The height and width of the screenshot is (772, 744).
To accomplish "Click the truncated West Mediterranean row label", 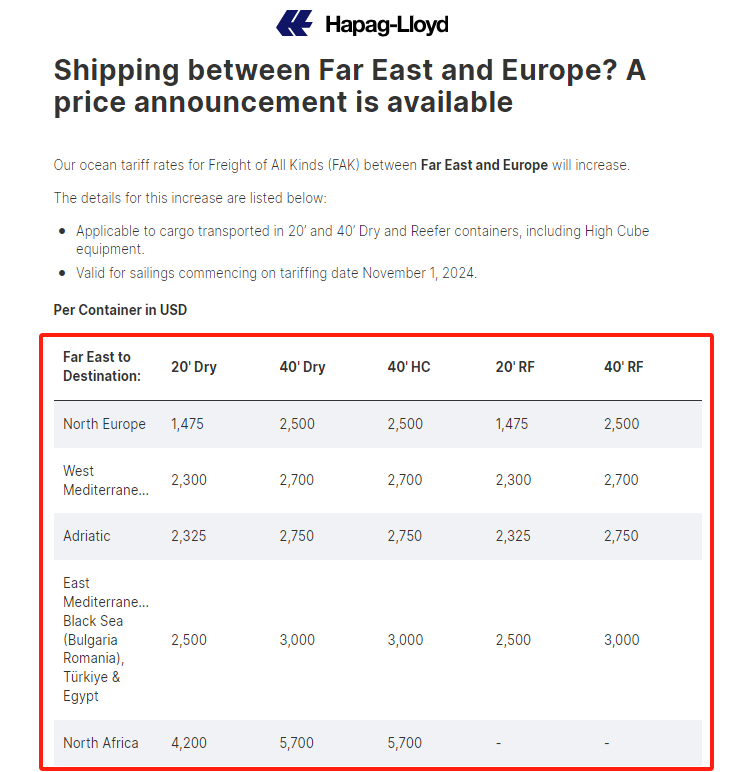I will [105, 480].
